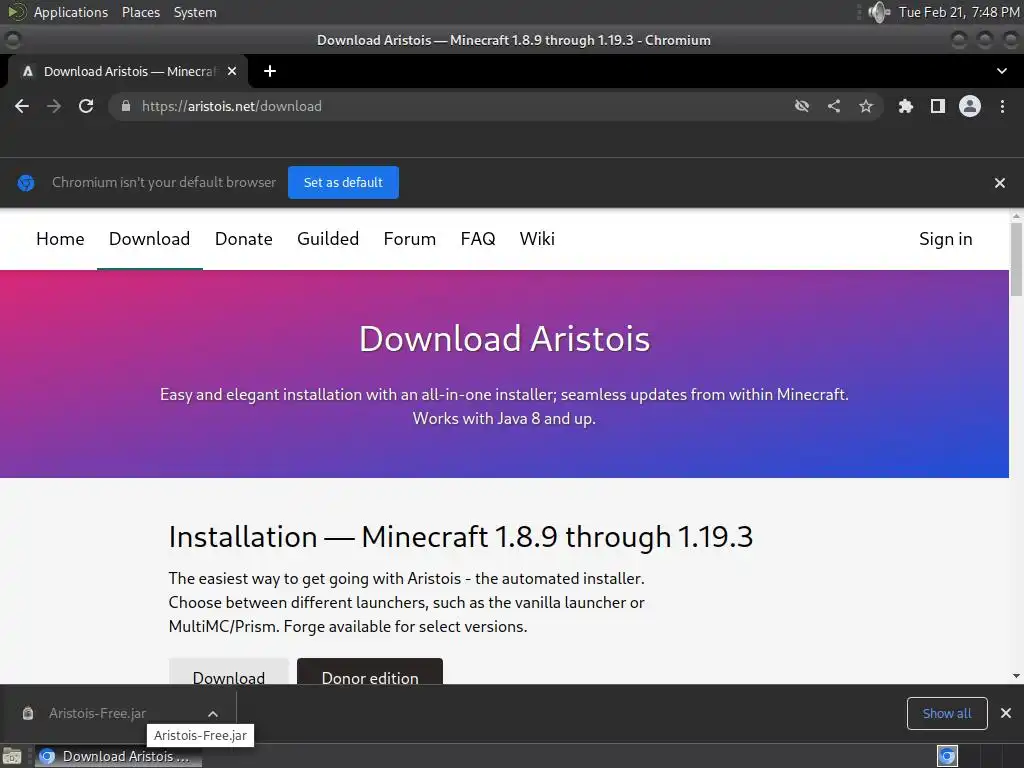Click the jar file icon in downloads bar
The height and width of the screenshot is (768, 1024).
coord(28,713)
